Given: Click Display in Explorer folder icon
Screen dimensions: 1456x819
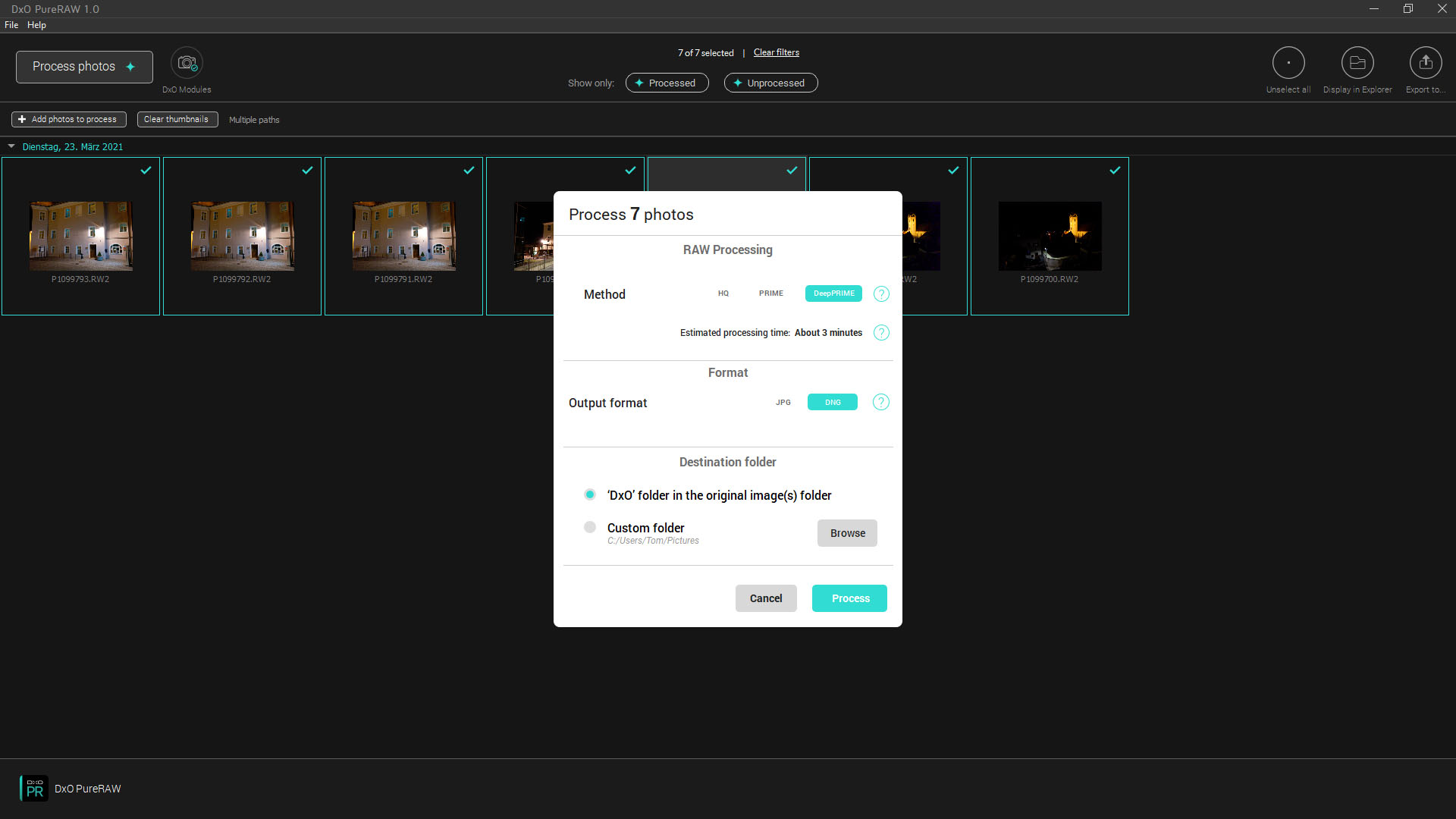Looking at the screenshot, I should click(x=1357, y=63).
